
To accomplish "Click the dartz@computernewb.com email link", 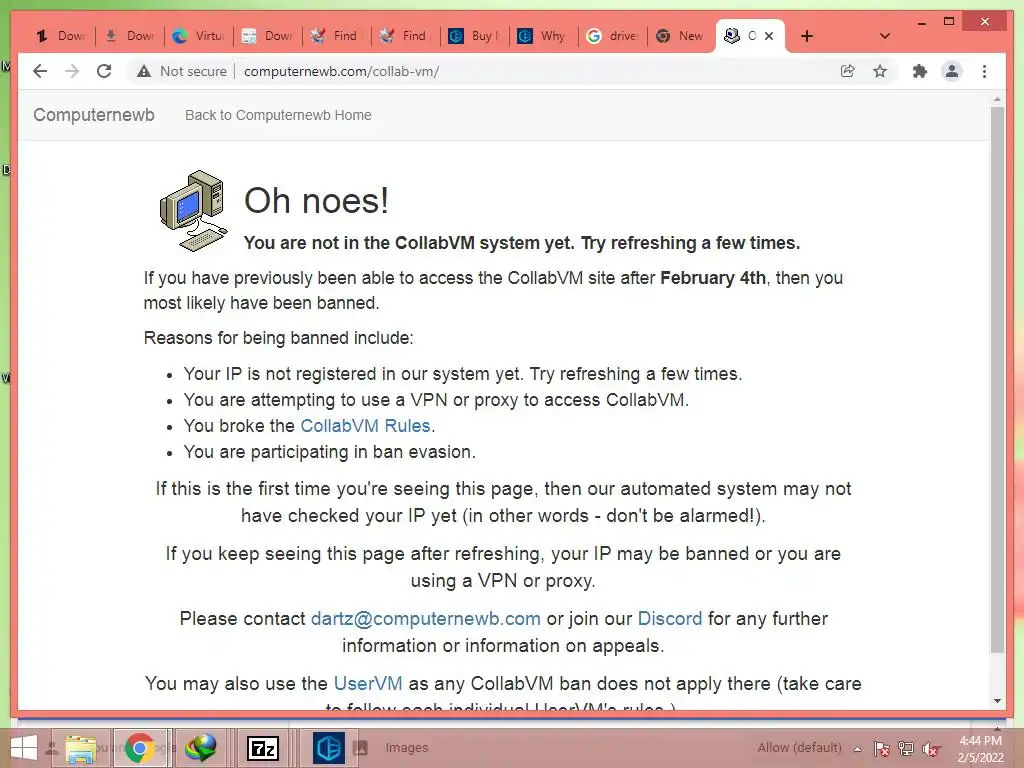I will [x=426, y=618].
